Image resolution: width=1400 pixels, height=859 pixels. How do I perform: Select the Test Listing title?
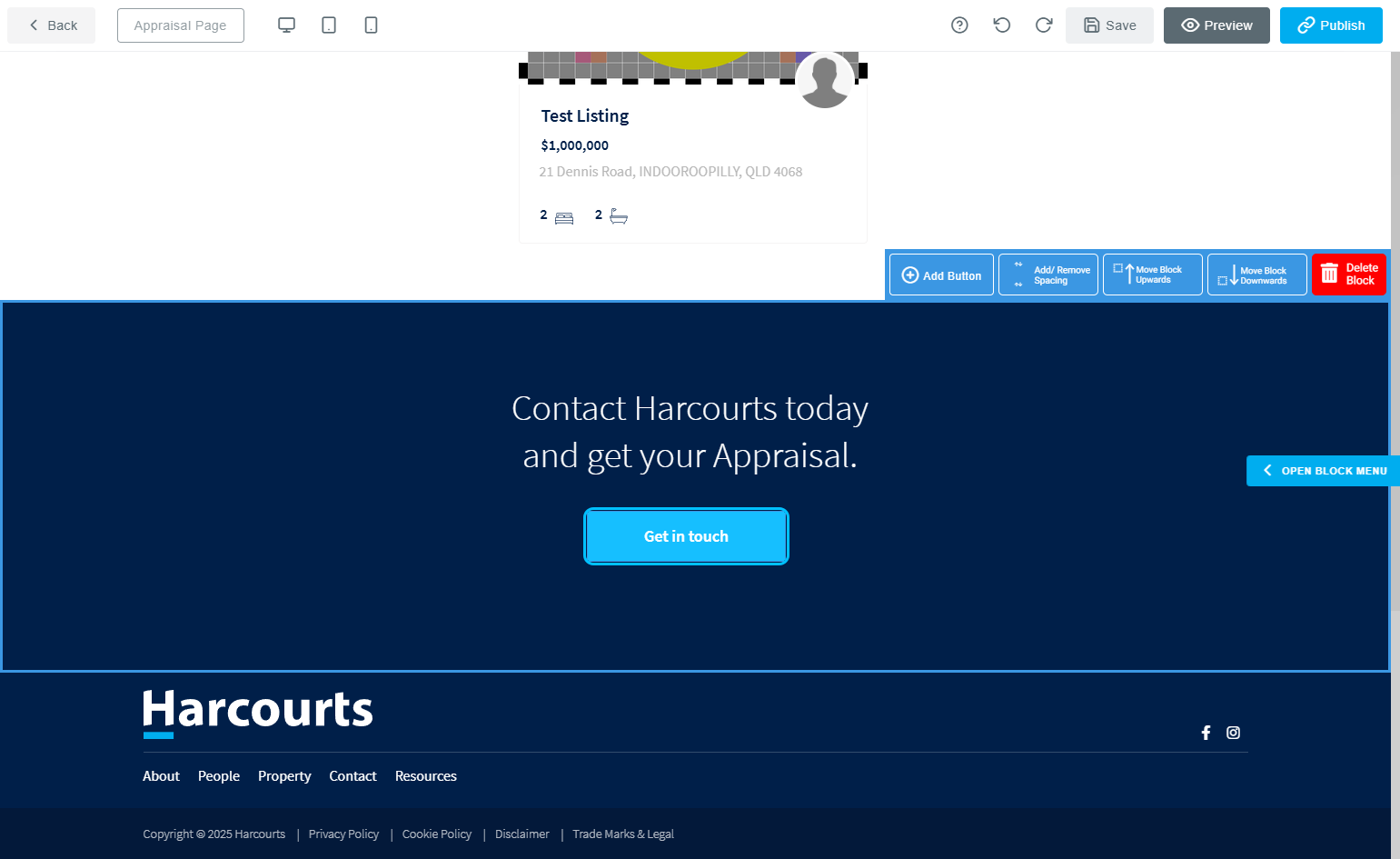[585, 115]
